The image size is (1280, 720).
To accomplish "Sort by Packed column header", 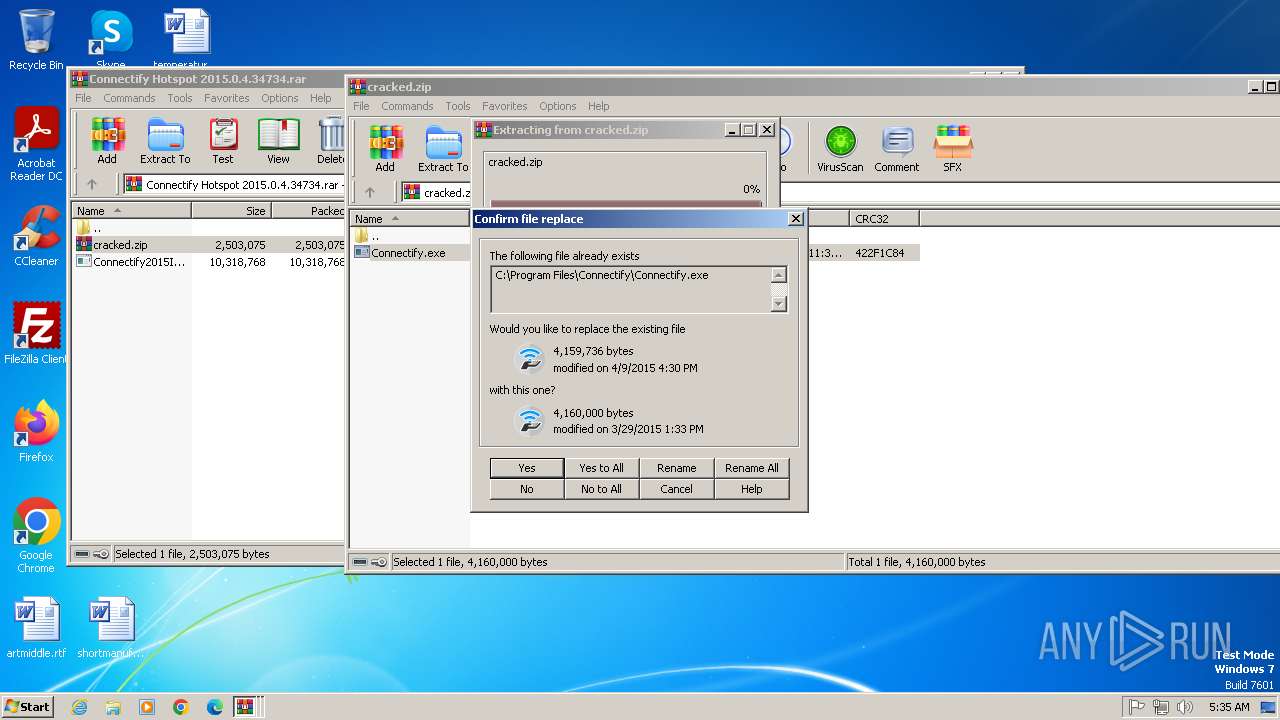I will pyautogui.click(x=309, y=211).
